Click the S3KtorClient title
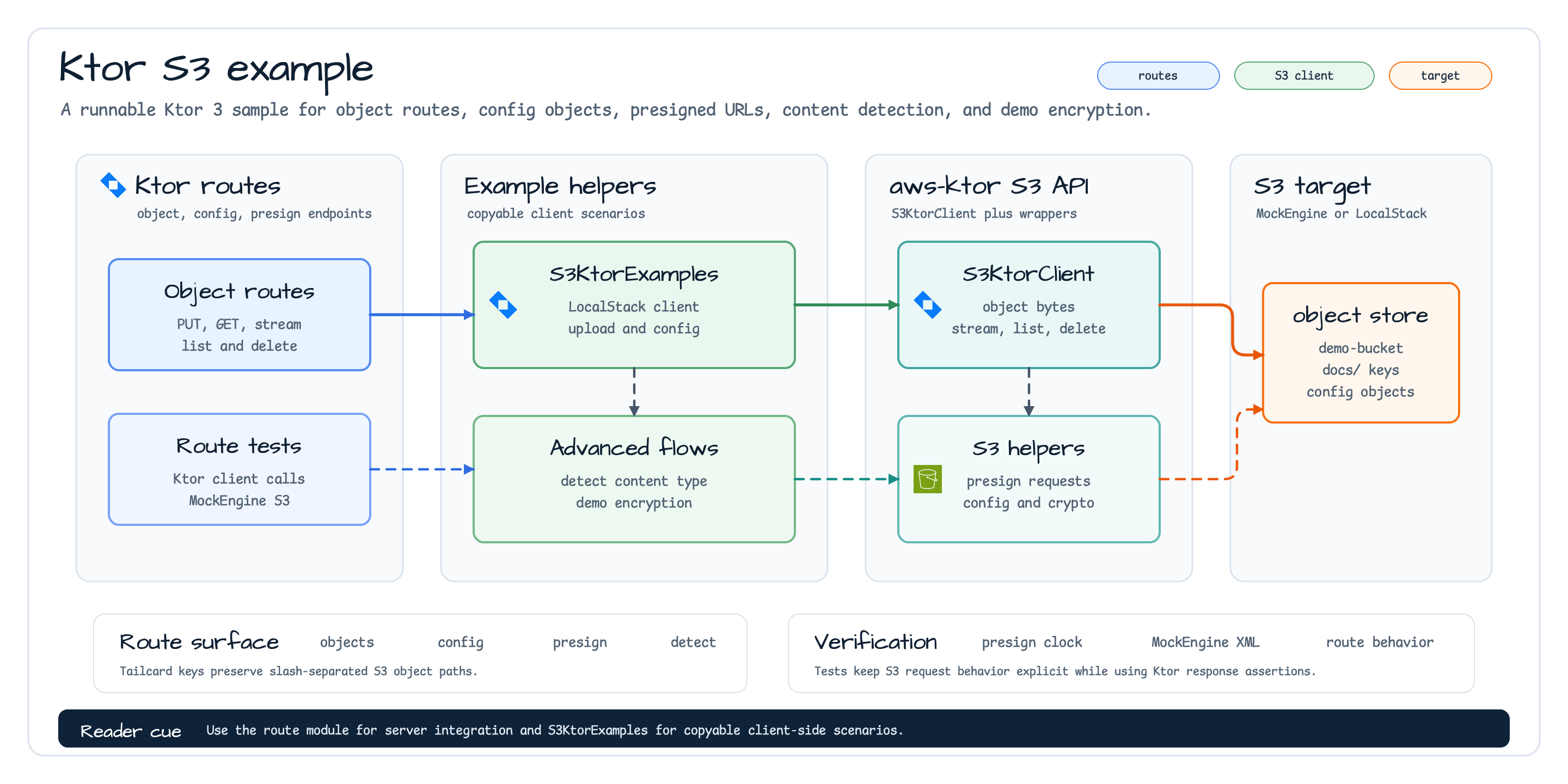1568x784 pixels. [1028, 274]
